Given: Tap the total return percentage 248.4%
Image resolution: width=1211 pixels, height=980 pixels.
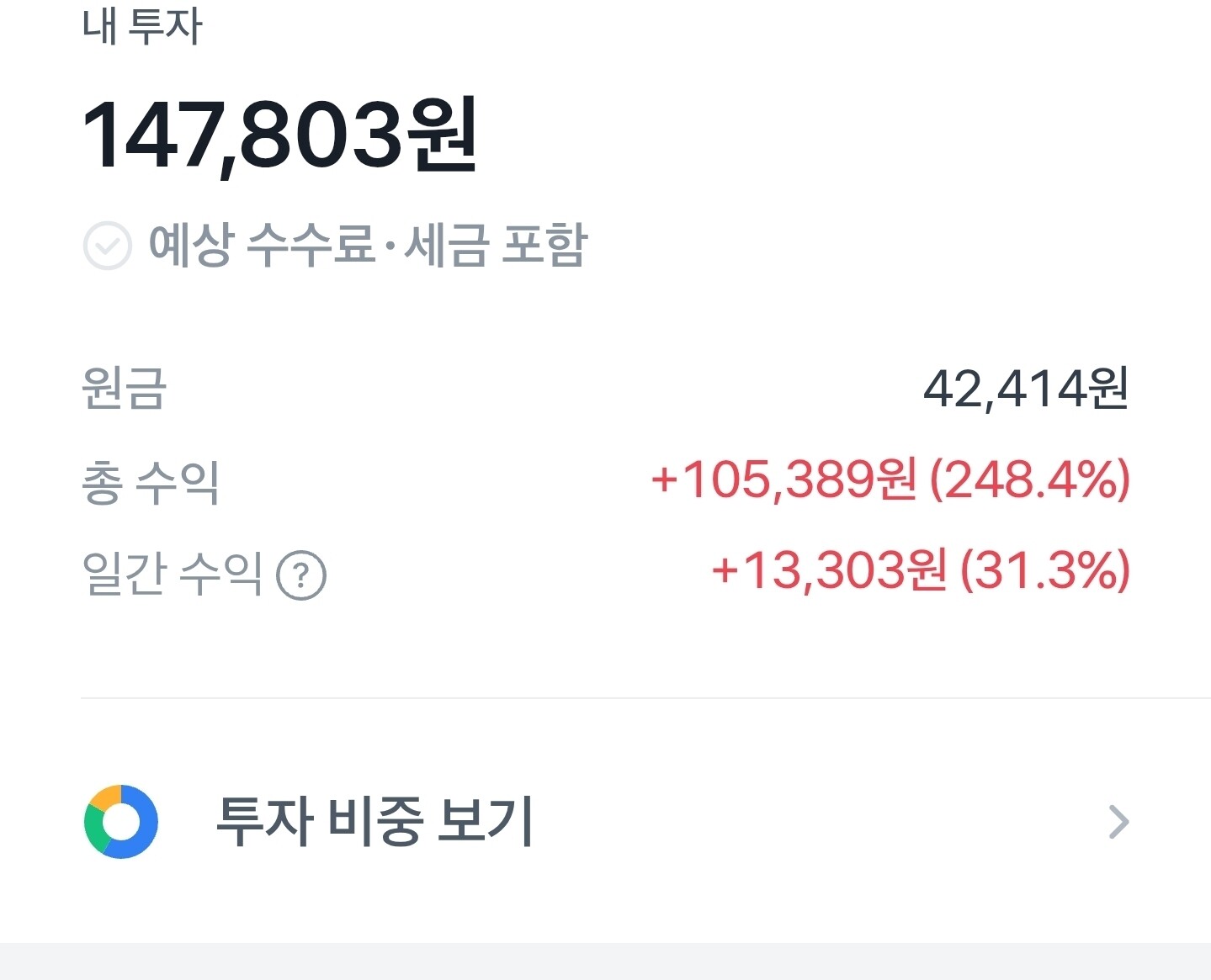Looking at the screenshot, I should click(1030, 480).
